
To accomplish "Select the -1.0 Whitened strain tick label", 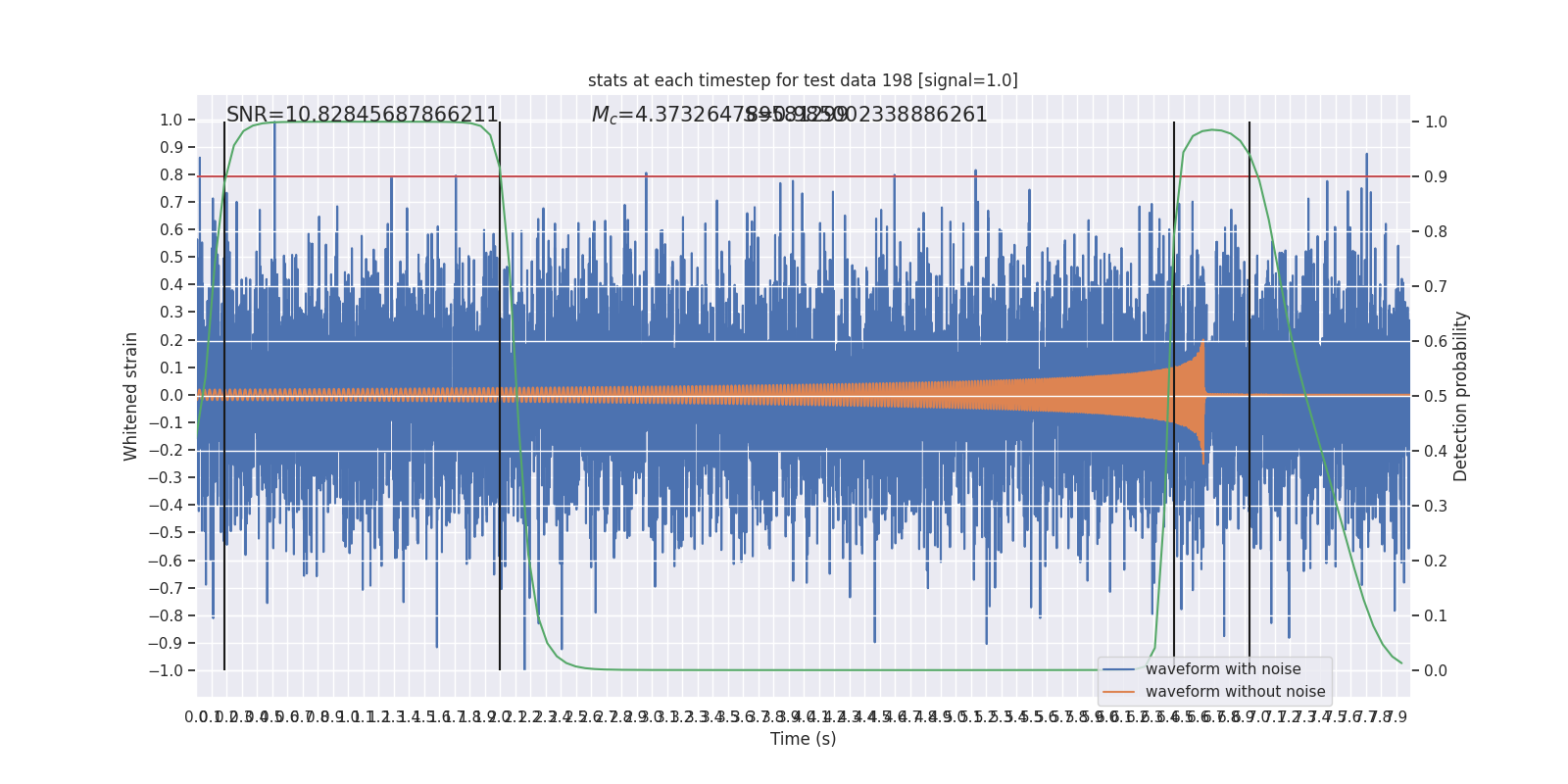I will (166, 671).
